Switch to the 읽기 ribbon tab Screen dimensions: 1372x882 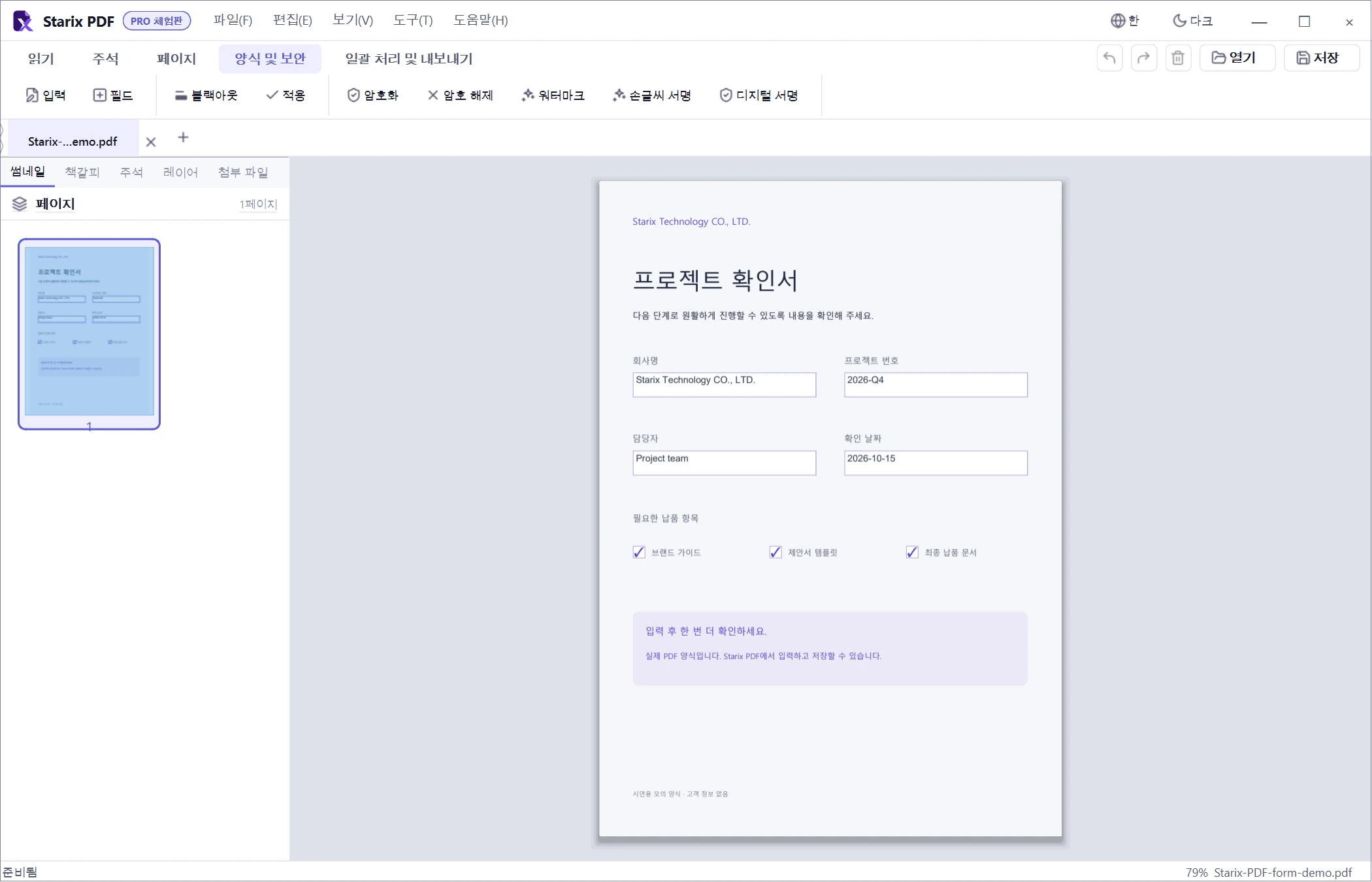point(41,59)
